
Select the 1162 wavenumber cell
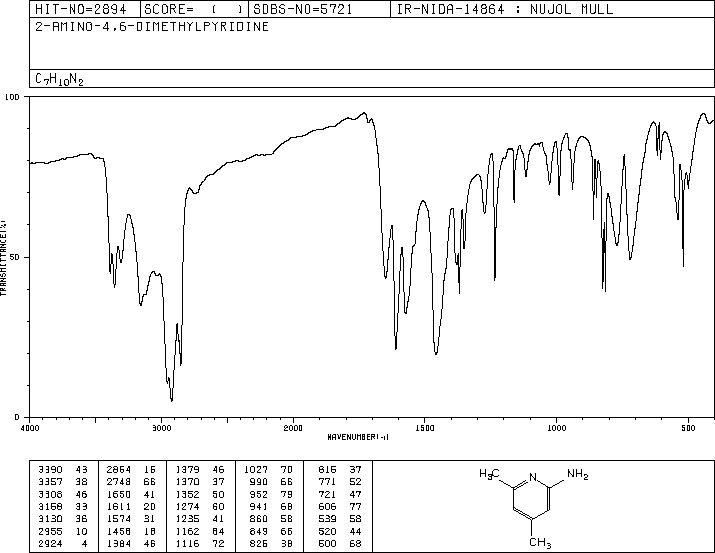click(x=187, y=531)
